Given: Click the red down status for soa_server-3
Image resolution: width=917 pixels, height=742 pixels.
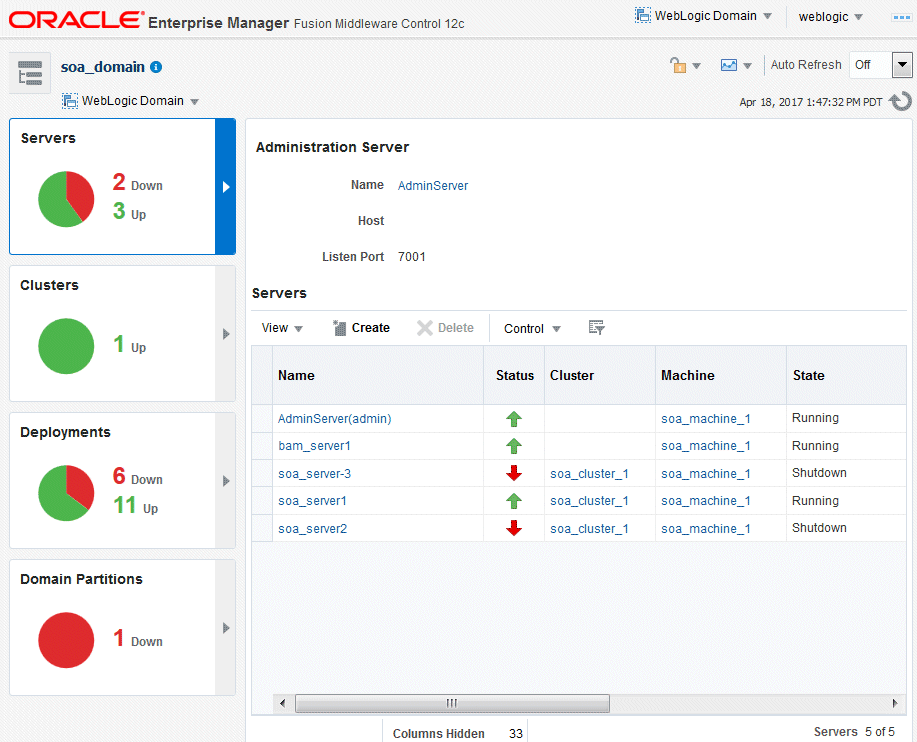Looking at the screenshot, I should click(514, 473).
